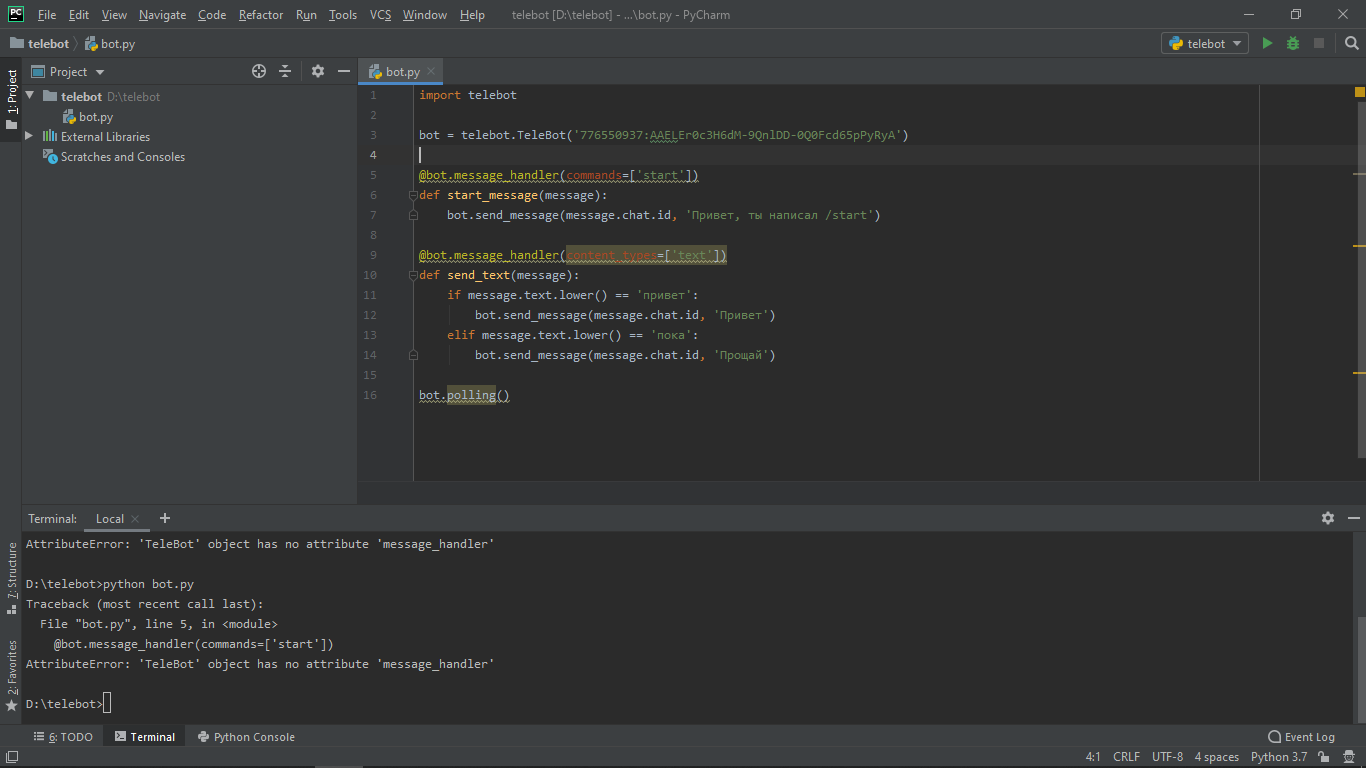This screenshot has height=768, width=1366.
Task: Open the Navigate menu
Action: pyautogui.click(x=162, y=15)
